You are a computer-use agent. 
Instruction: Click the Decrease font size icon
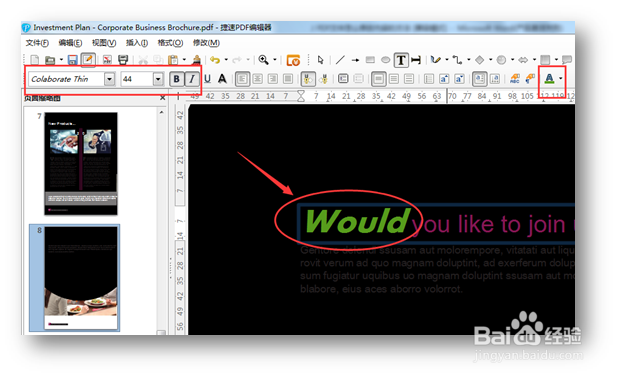tap(459, 79)
